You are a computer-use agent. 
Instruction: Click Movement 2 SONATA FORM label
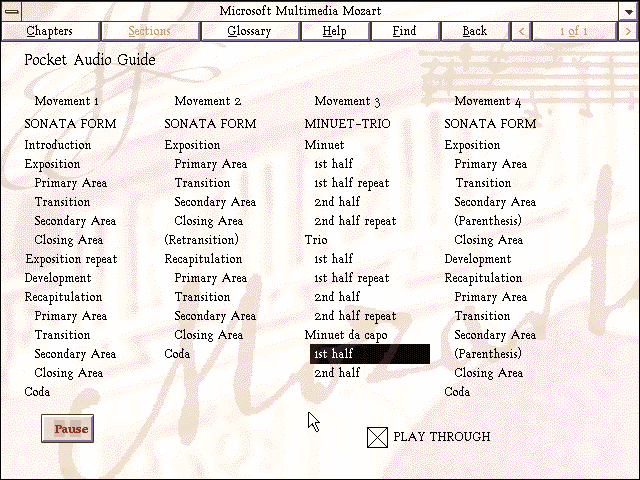tap(210, 124)
